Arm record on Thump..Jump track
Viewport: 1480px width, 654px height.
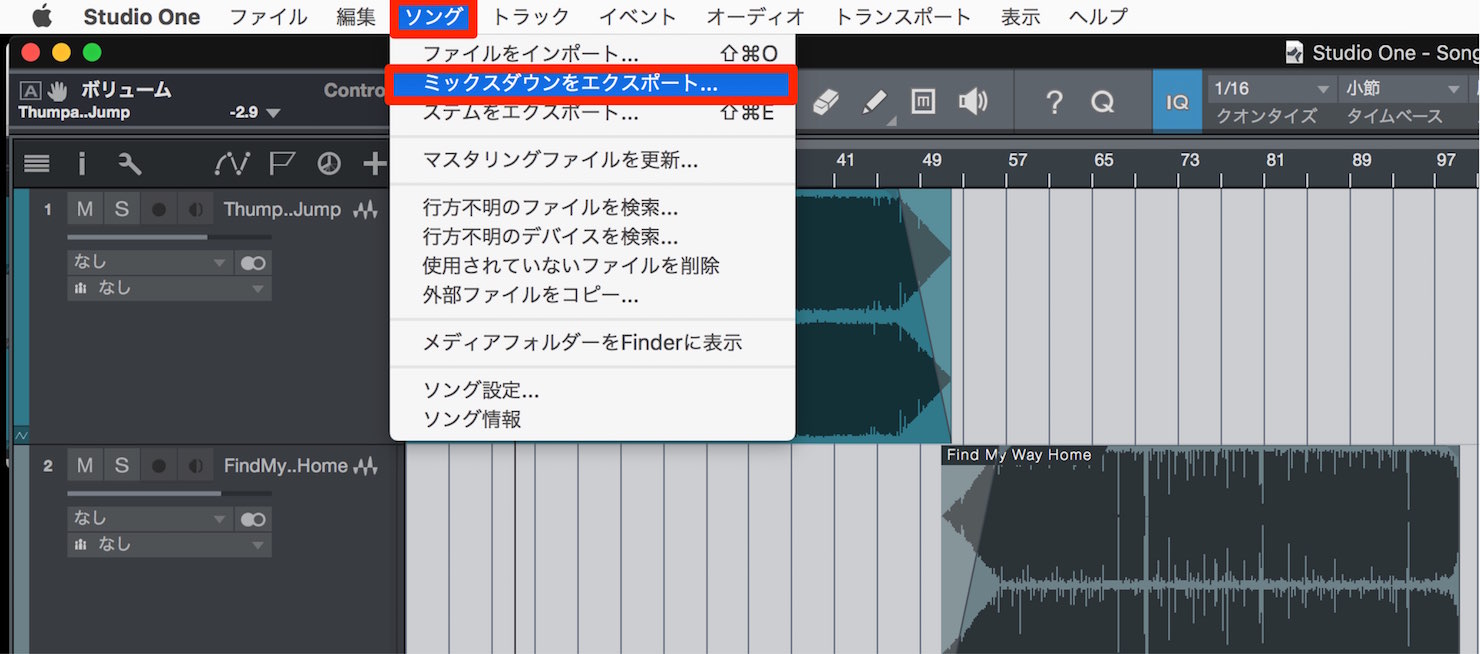158,210
